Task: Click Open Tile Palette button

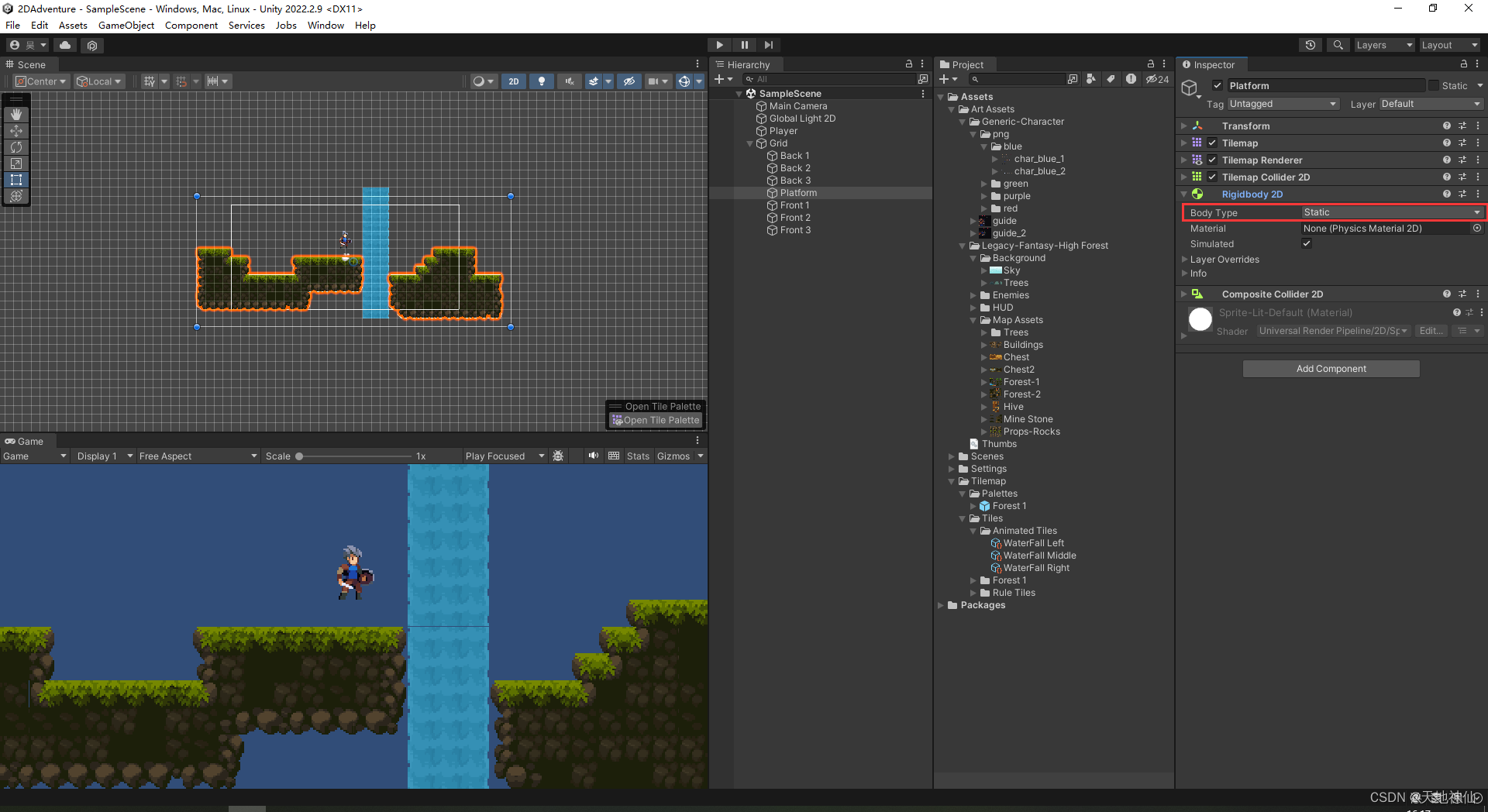Action: [656, 420]
